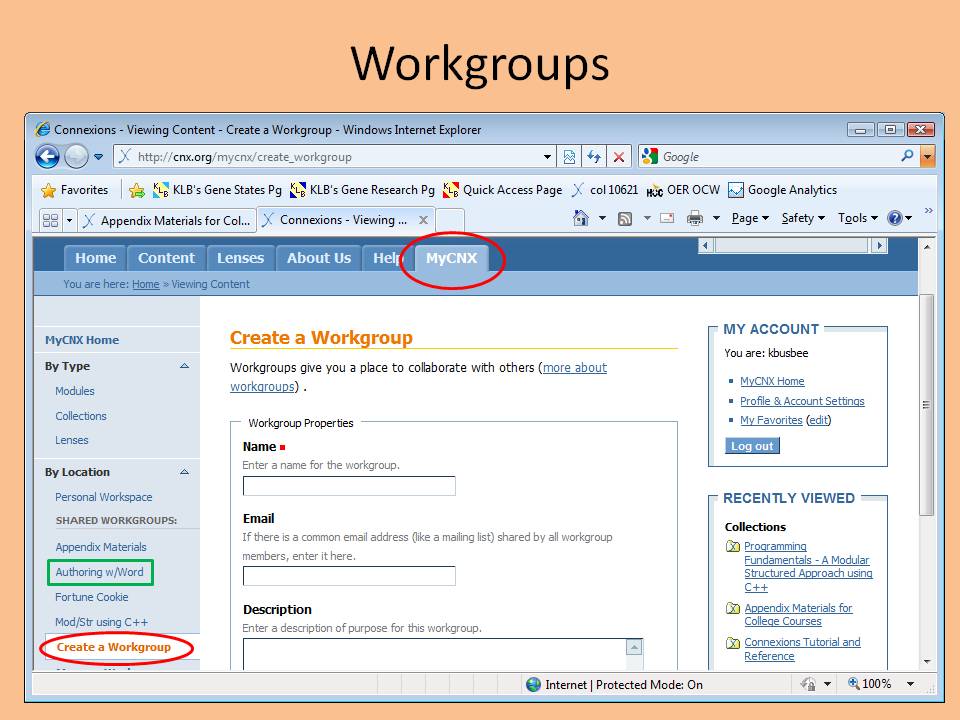Image resolution: width=960 pixels, height=720 pixels.
Task: Click the edit link next to My Favorites
Action: tap(819, 420)
